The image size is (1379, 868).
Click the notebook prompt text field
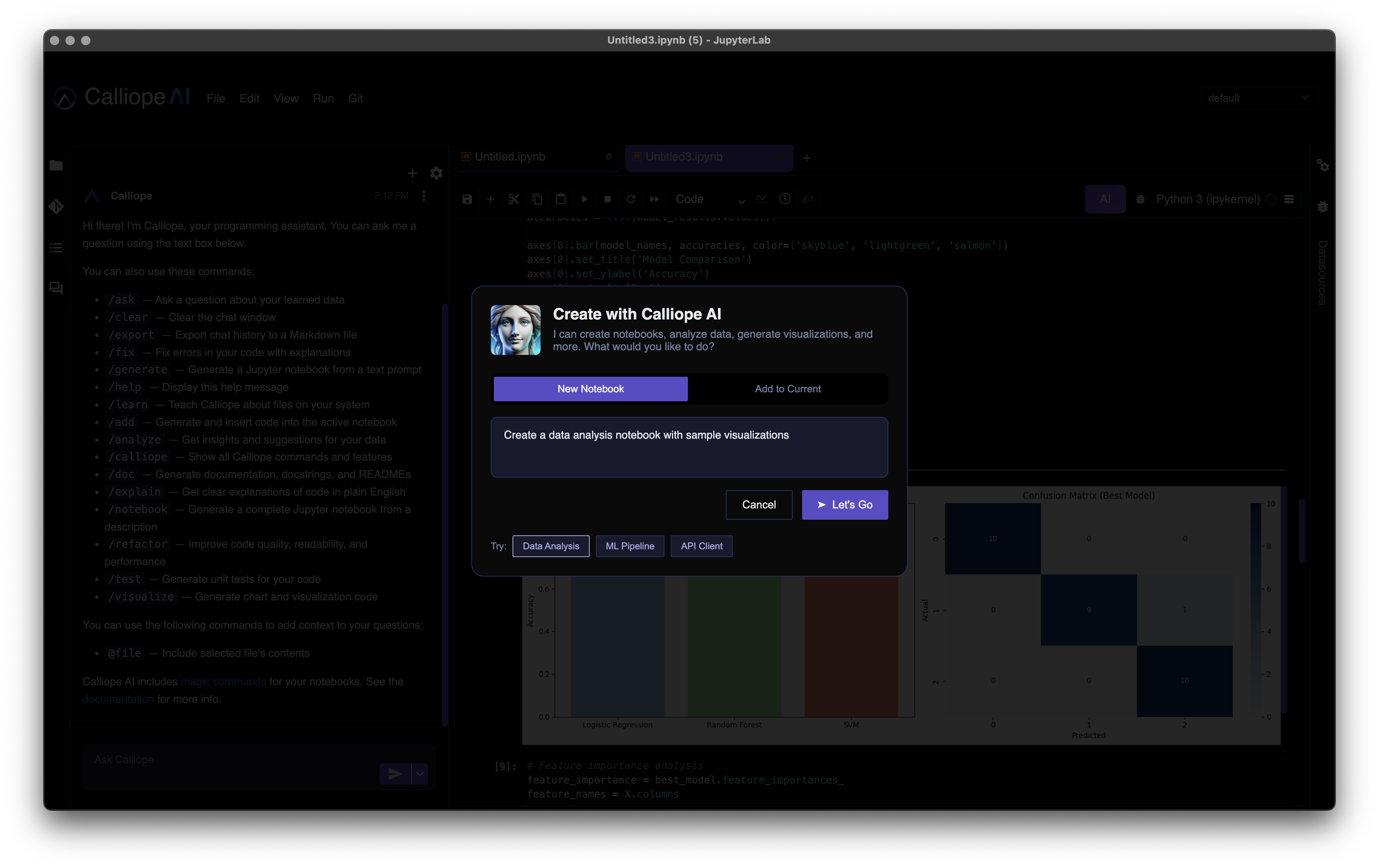coord(689,447)
